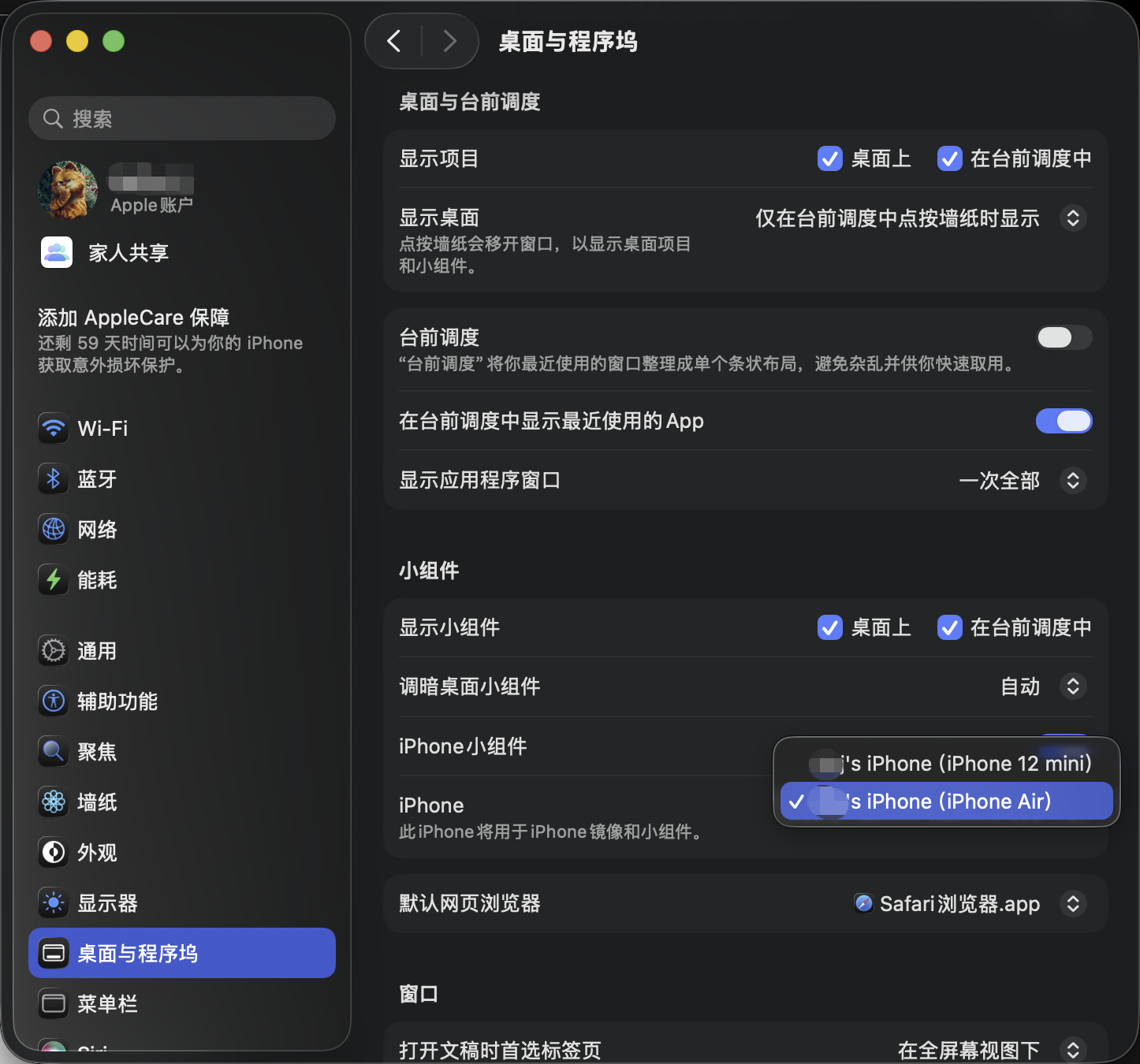Screen dimensions: 1140x1064
Task: Go back with the left chevron button
Action: click(394, 41)
